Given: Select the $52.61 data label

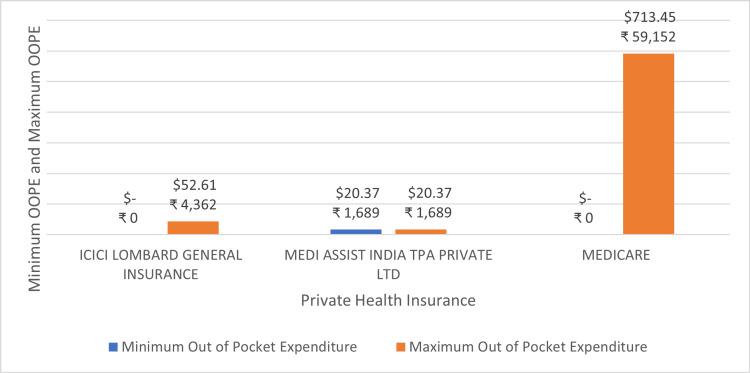Looking at the screenshot, I should [x=195, y=185].
